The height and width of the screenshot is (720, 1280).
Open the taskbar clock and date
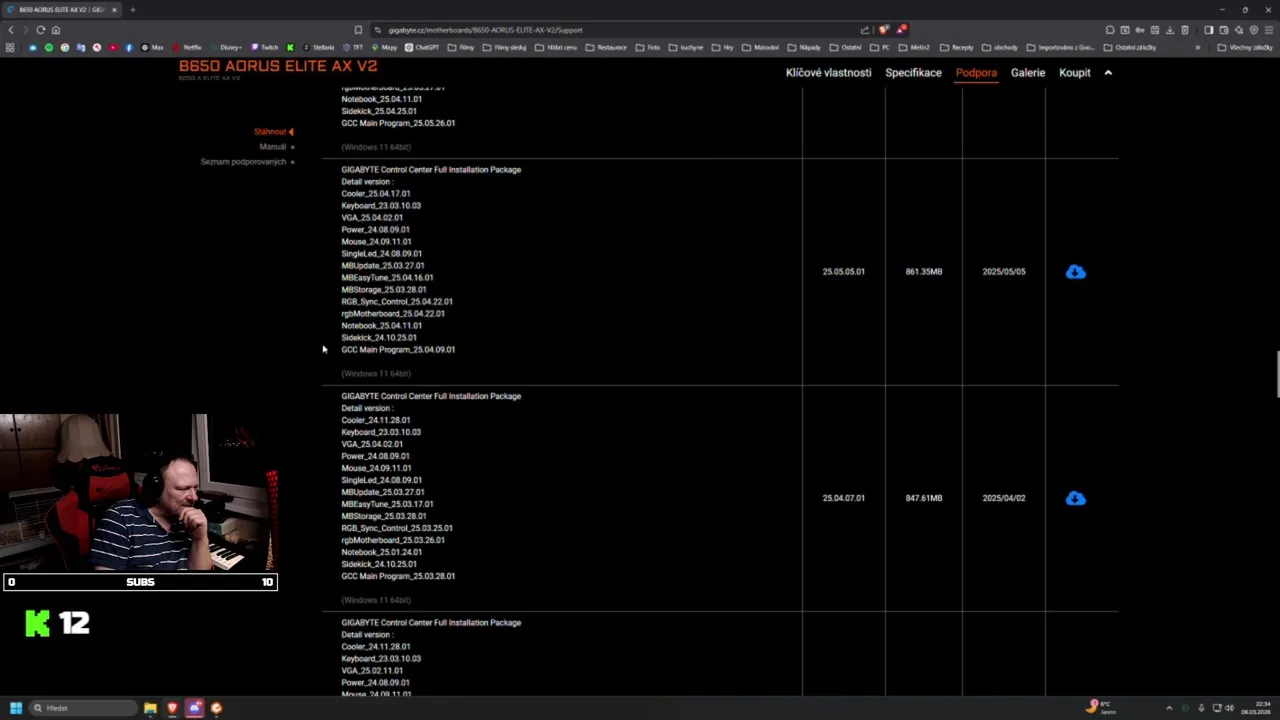(x=1255, y=708)
